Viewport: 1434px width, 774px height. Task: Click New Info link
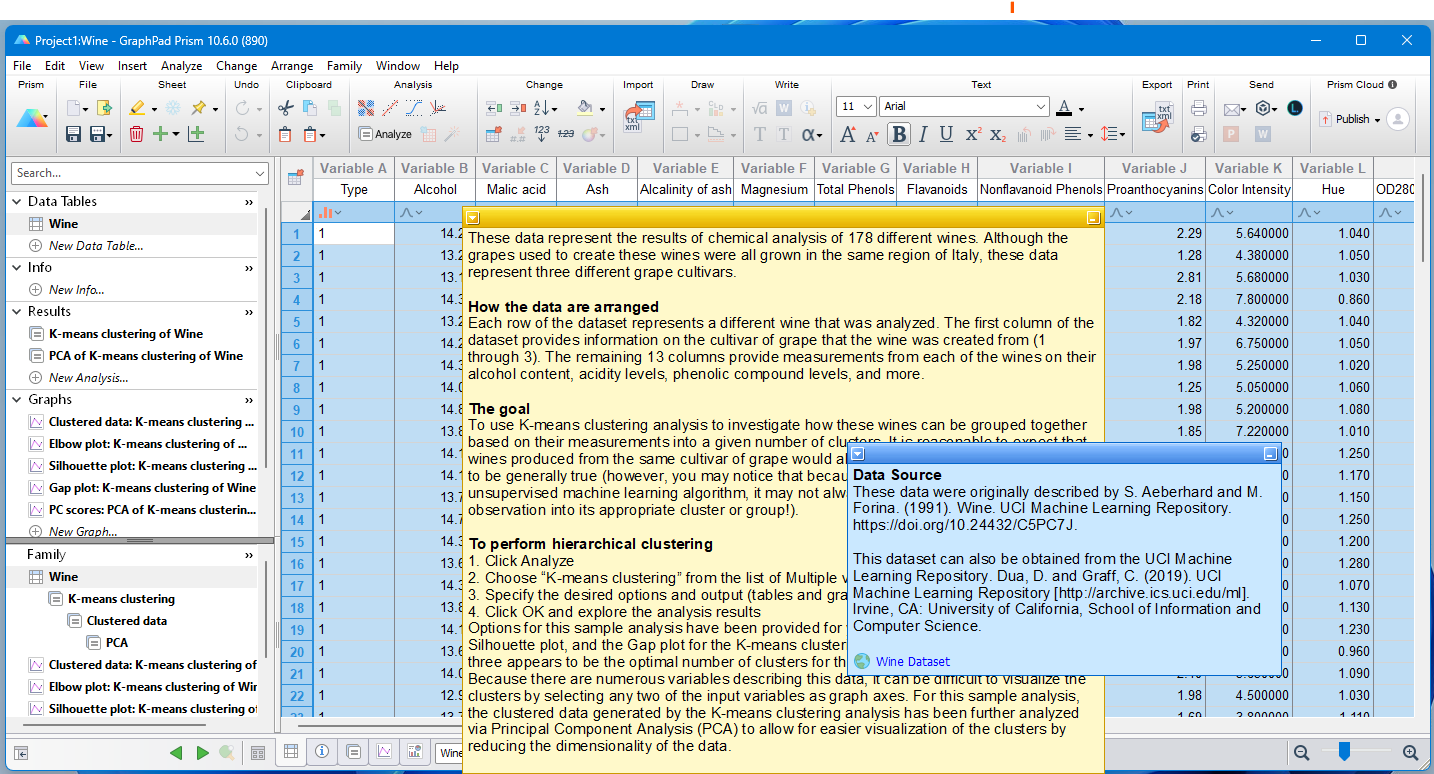point(77,289)
